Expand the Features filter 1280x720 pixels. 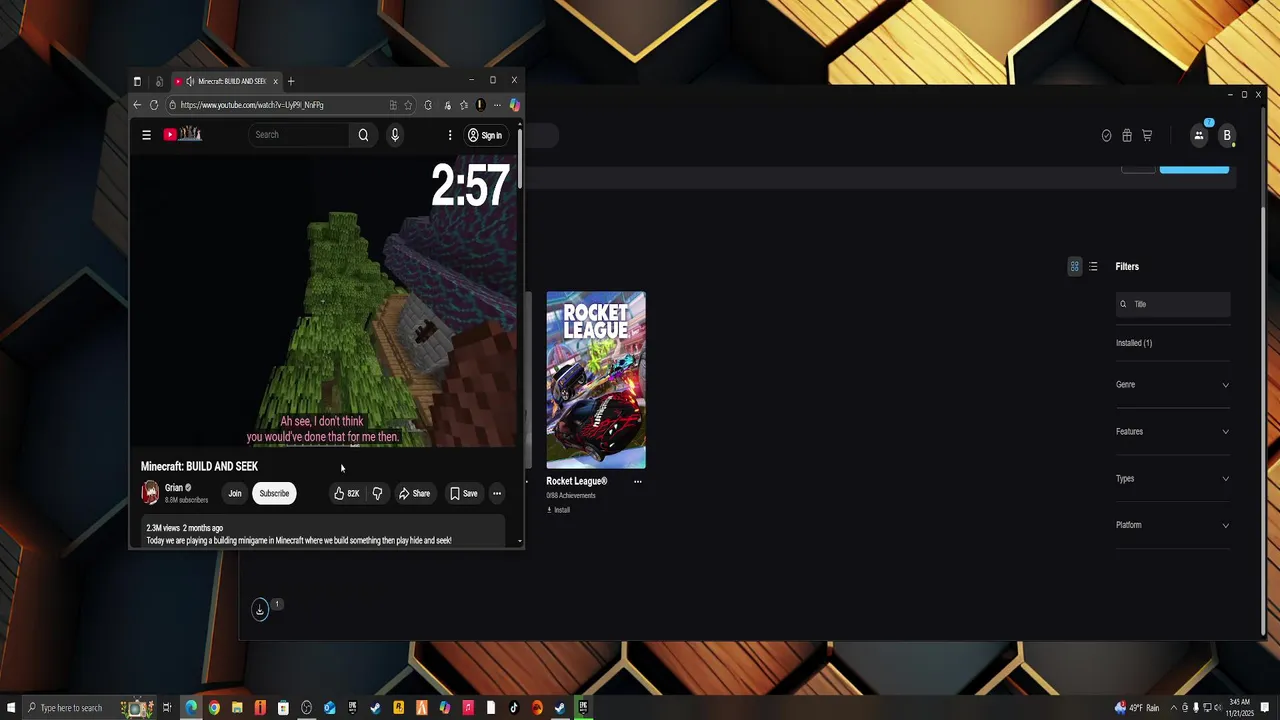tap(1172, 432)
